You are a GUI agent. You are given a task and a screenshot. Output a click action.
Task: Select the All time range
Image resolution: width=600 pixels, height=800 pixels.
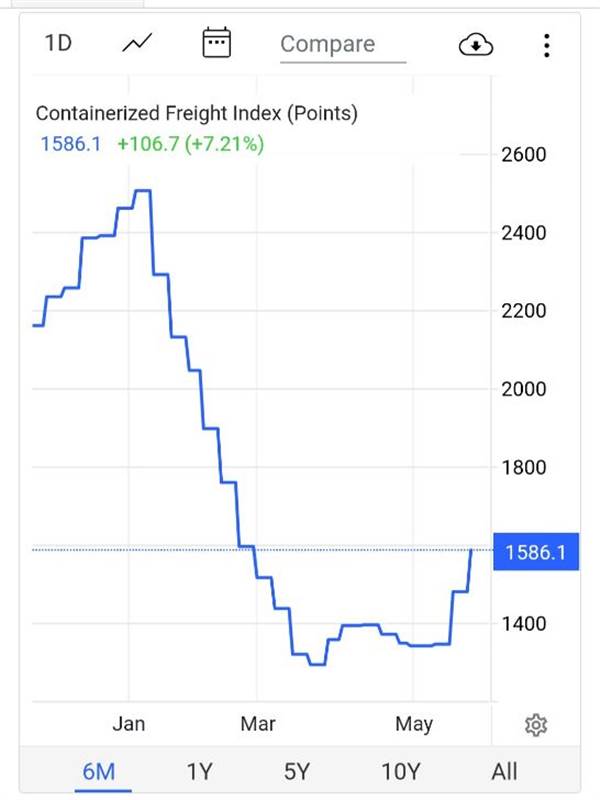[x=504, y=771]
